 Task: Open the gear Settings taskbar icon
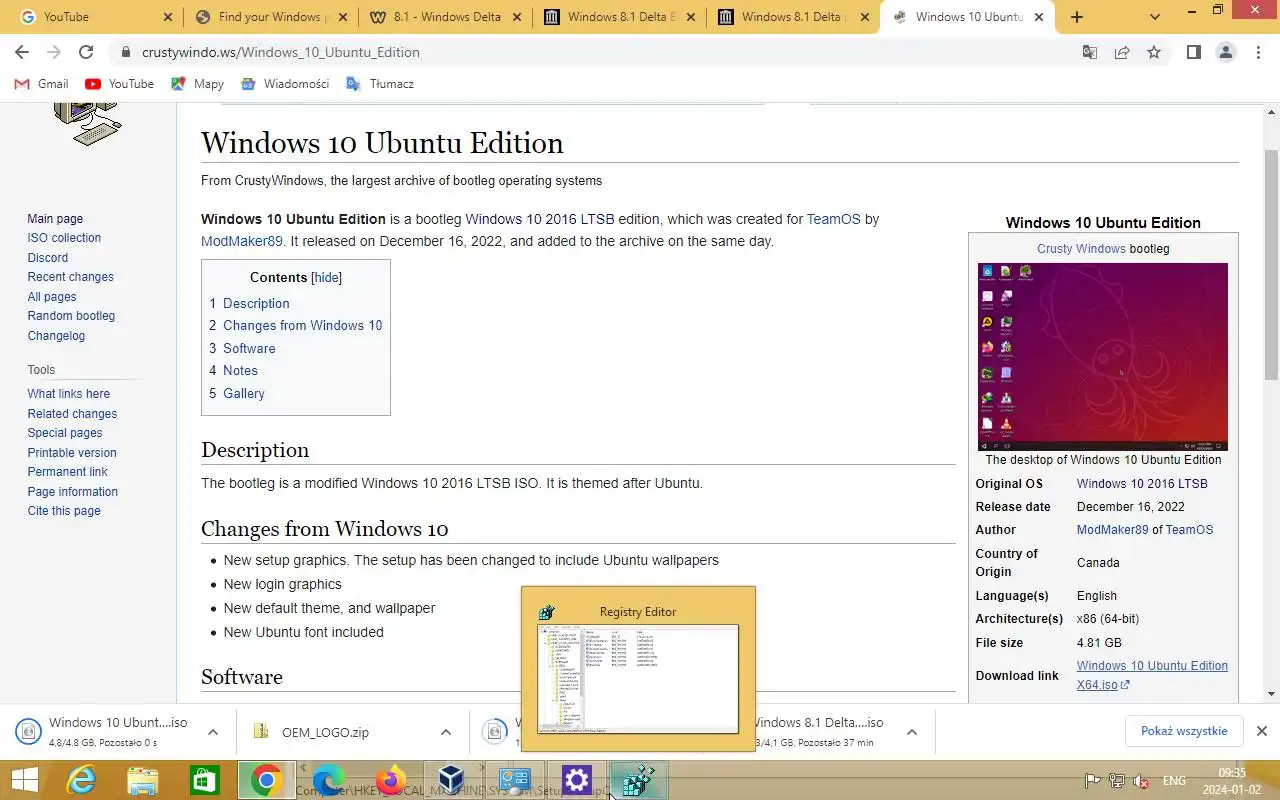[576, 780]
